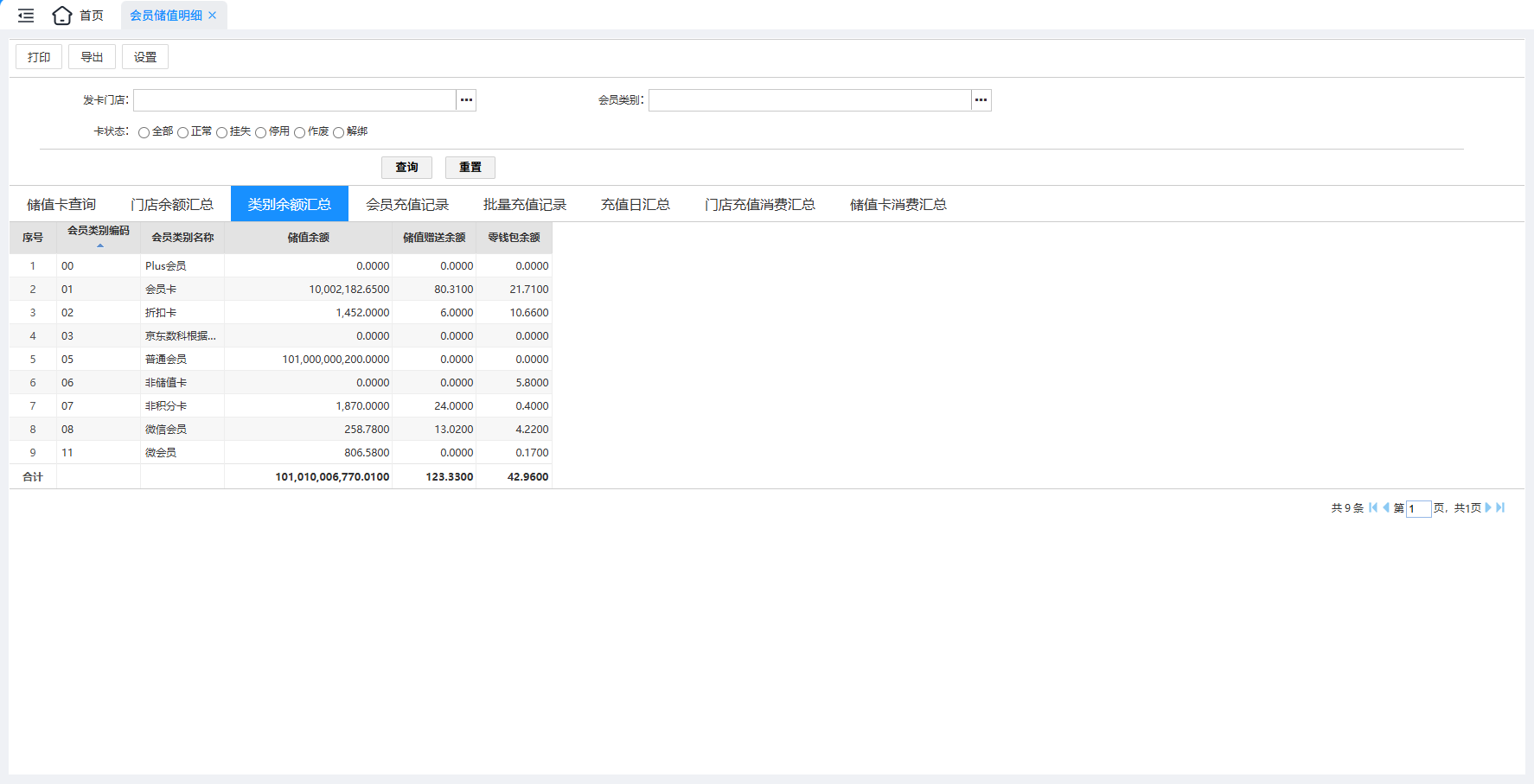This screenshot has width=1534, height=784.
Task: Click the 导出 button
Action: [92, 57]
